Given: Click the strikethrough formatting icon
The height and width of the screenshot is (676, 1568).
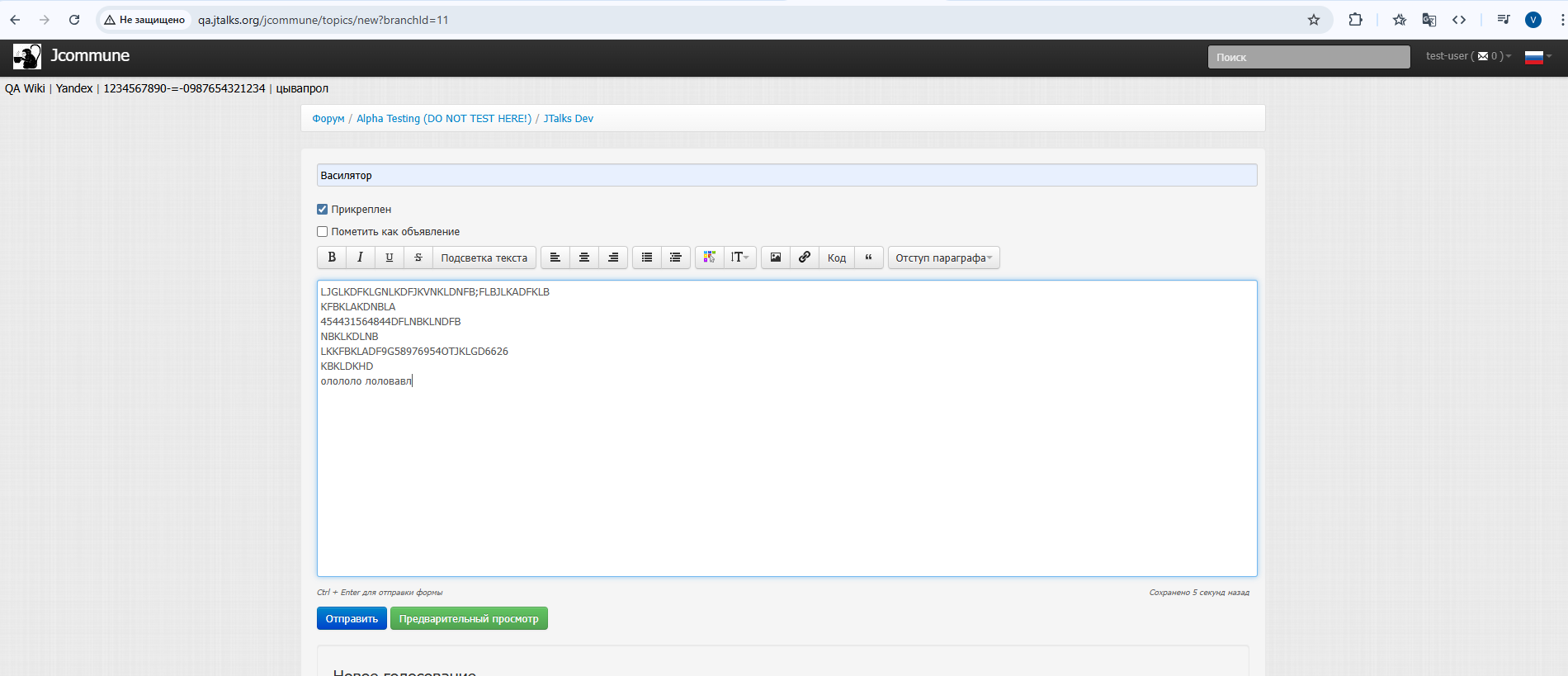Looking at the screenshot, I should [x=418, y=258].
